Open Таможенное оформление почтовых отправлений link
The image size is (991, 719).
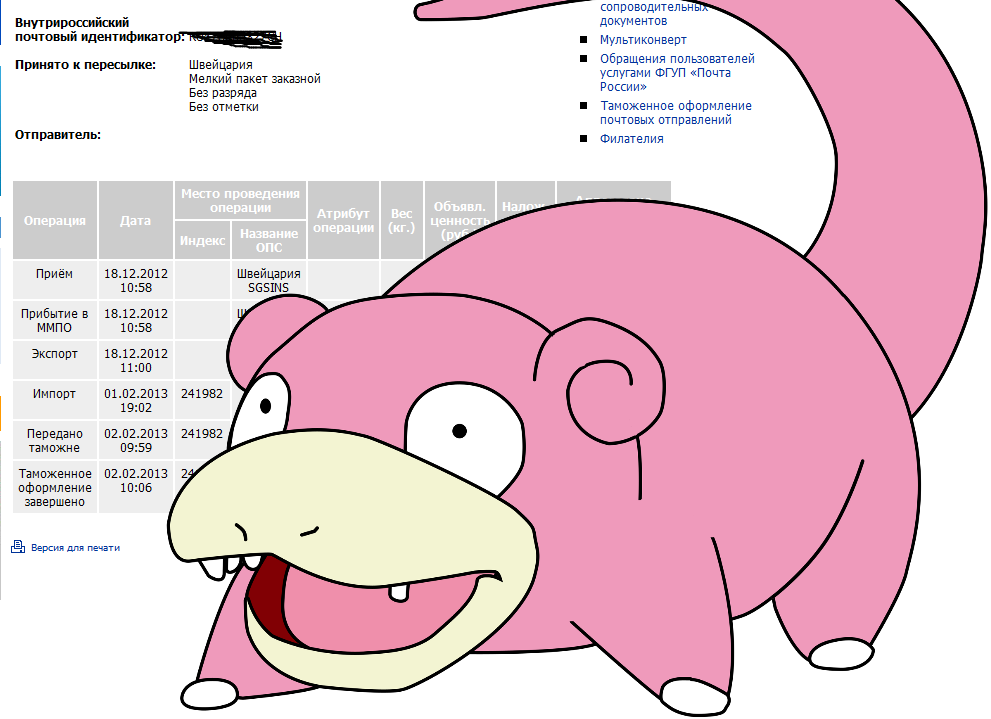click(x=676, y=113)
